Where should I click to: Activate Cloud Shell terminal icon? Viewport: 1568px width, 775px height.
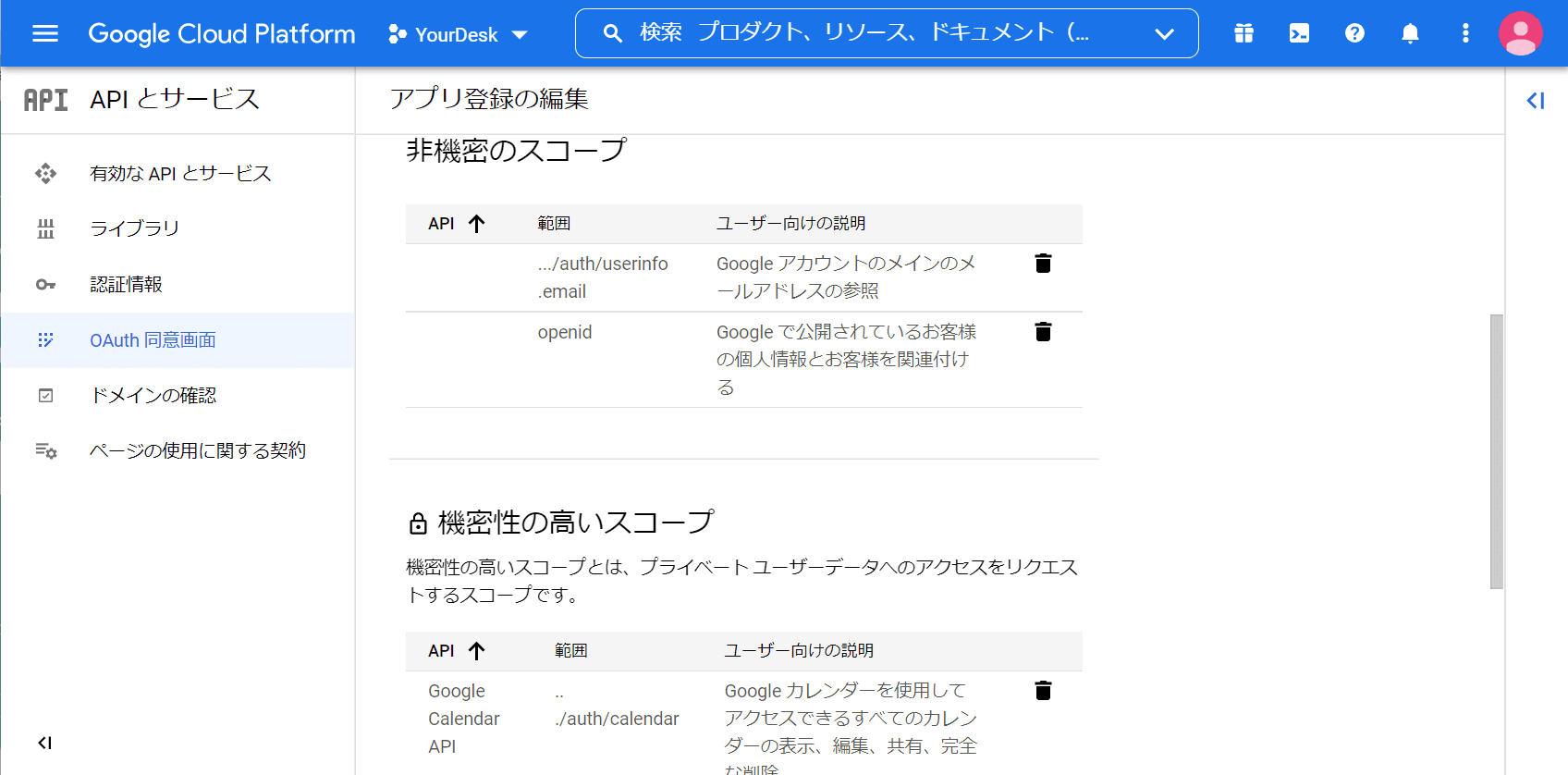pos(1299,34)
